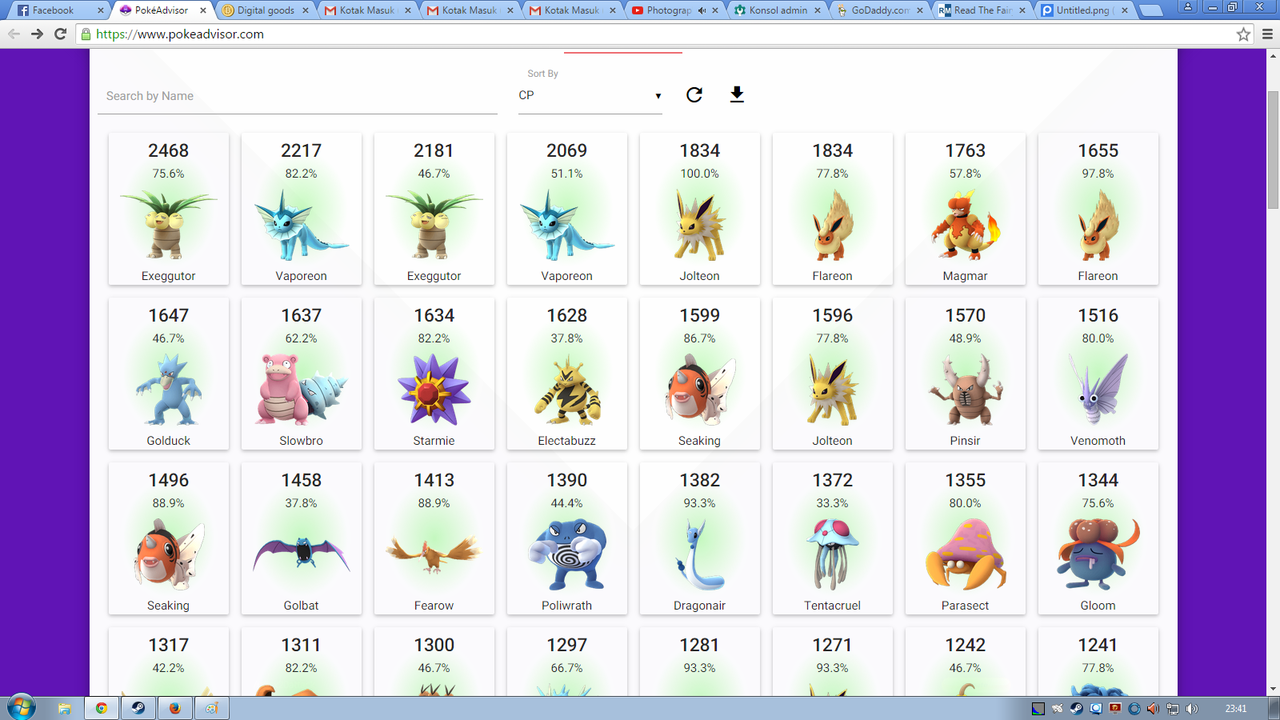Switch to the Facebook tab
The image size is (1280, 720).
pos(55,10)
